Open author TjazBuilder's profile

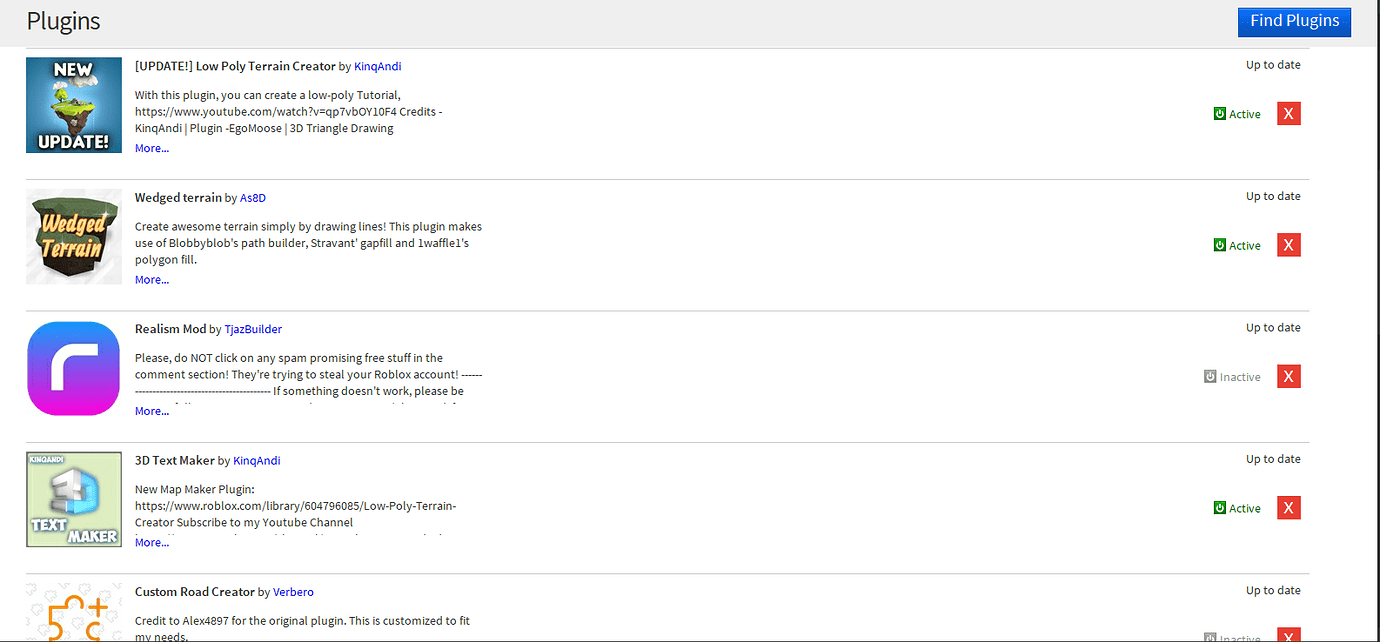[x=252, y=328]
